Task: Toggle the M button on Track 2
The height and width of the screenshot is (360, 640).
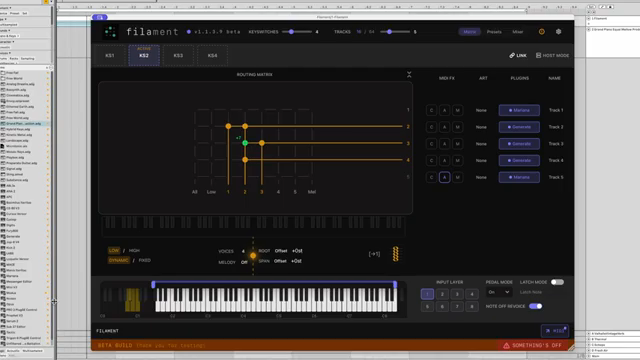Action: pos(458,127)
